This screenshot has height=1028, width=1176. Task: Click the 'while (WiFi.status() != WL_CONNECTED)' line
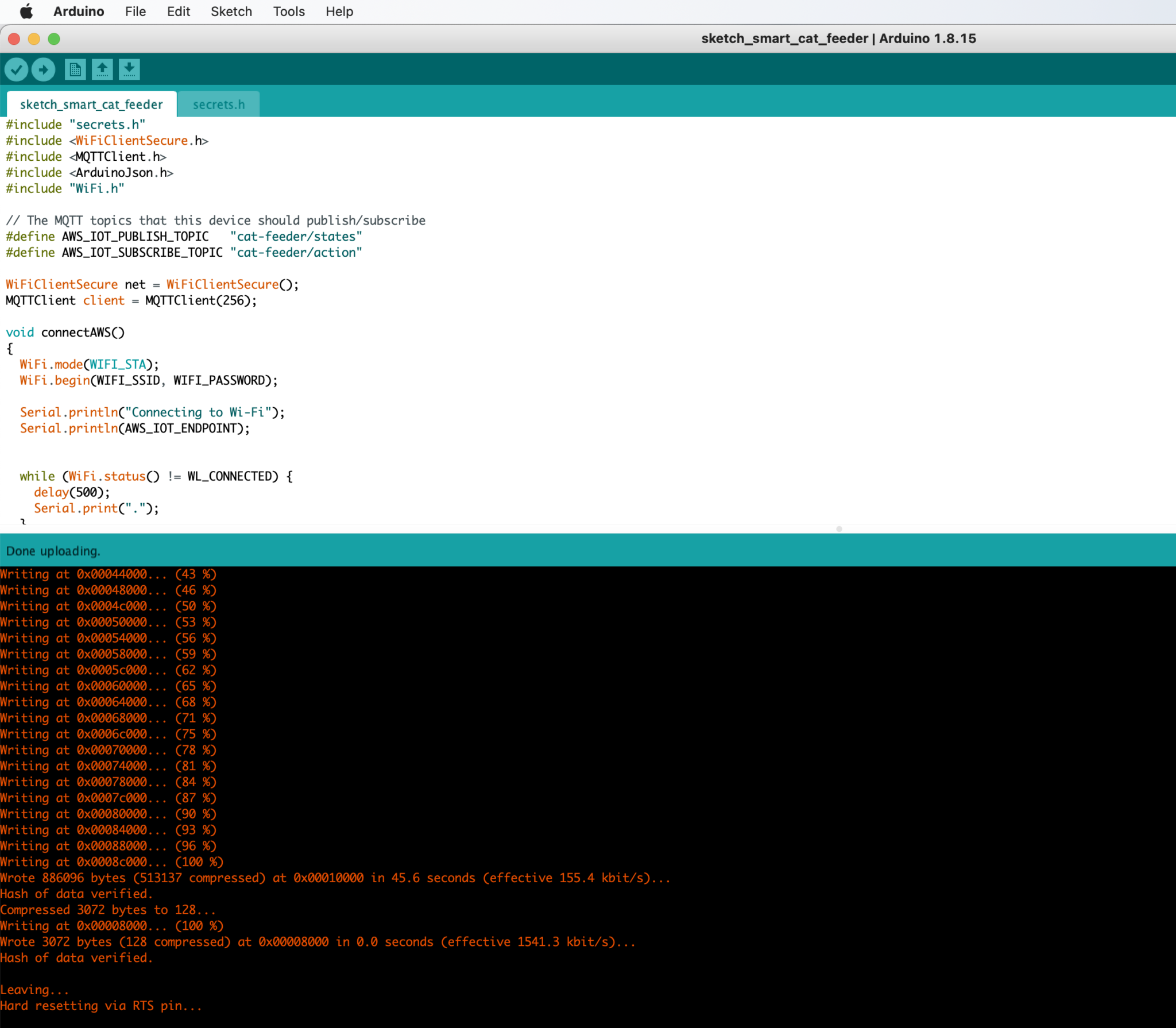tap(156, 477)
